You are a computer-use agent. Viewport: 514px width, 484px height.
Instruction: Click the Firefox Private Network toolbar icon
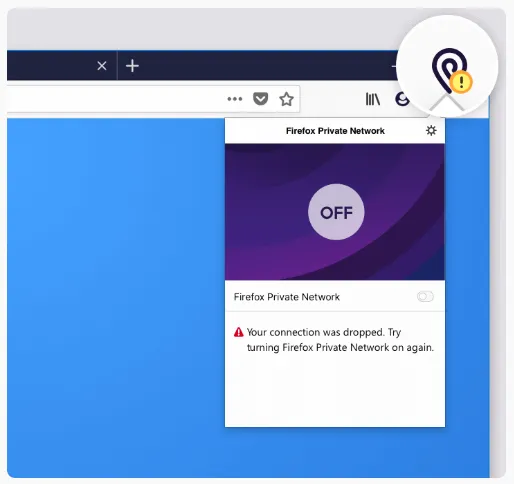[449, 70]
